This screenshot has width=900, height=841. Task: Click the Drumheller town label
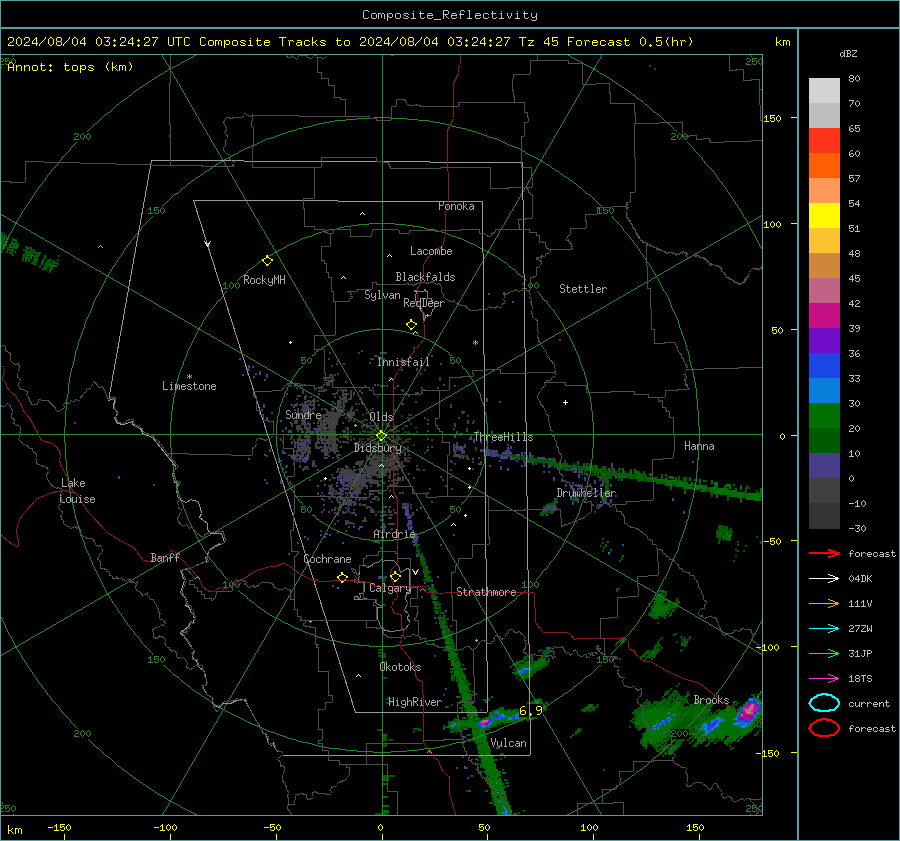(x=587, y=493)
